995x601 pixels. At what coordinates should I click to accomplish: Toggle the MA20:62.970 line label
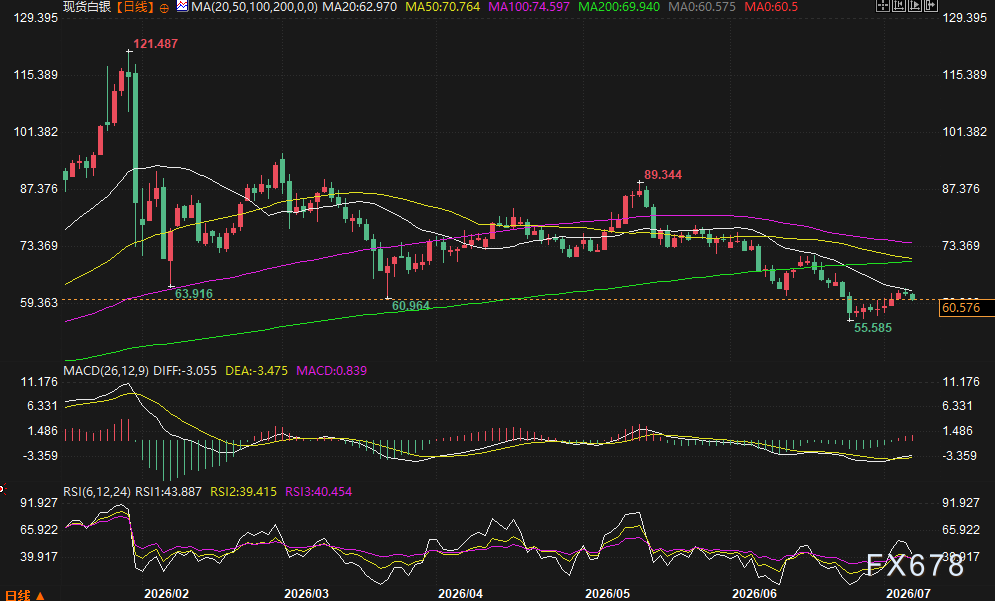tap(360, 7)
